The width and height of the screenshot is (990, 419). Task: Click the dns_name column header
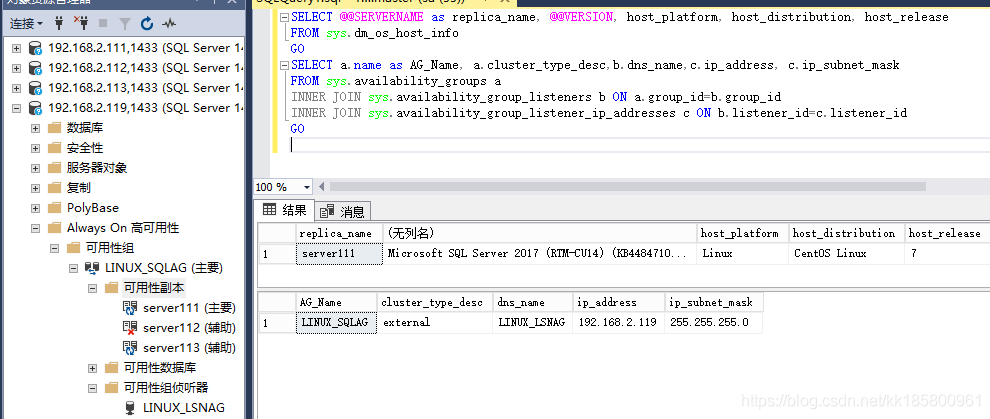tap(534, 303)
